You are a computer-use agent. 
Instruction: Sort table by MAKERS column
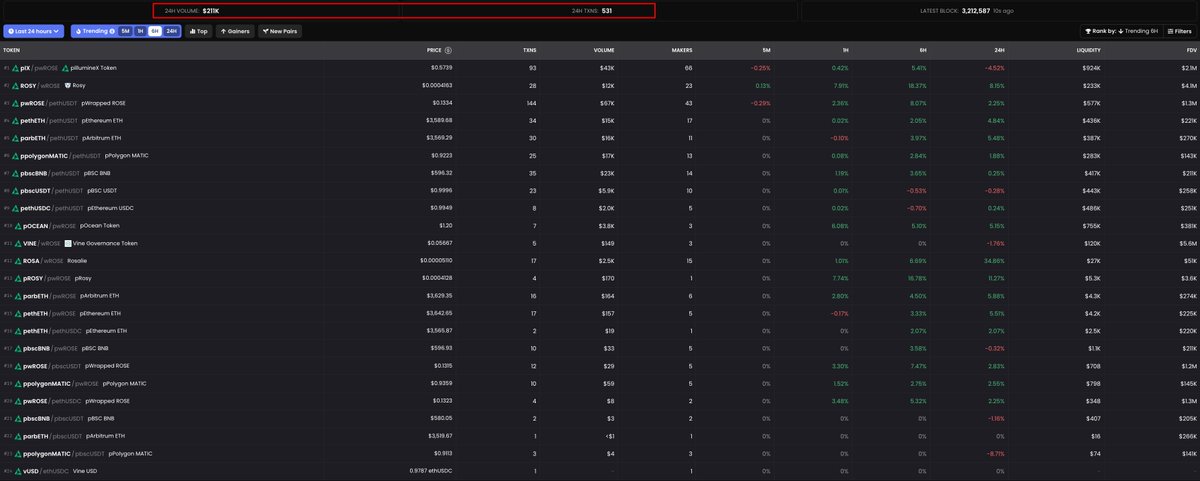(x=683, y=49)
